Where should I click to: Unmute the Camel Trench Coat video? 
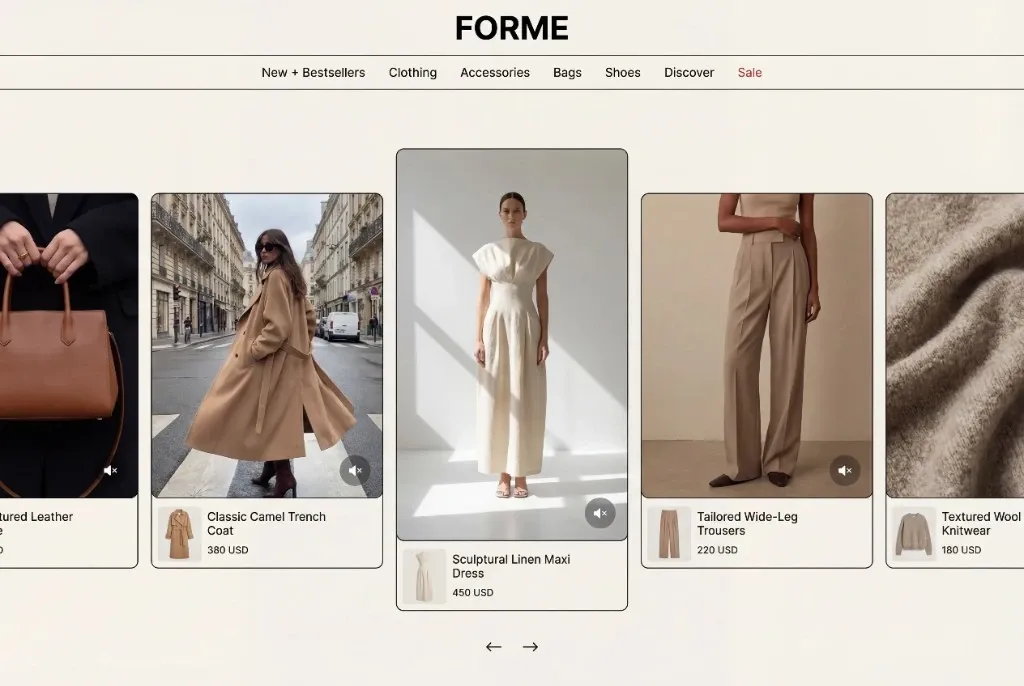[x=355, y=470]
